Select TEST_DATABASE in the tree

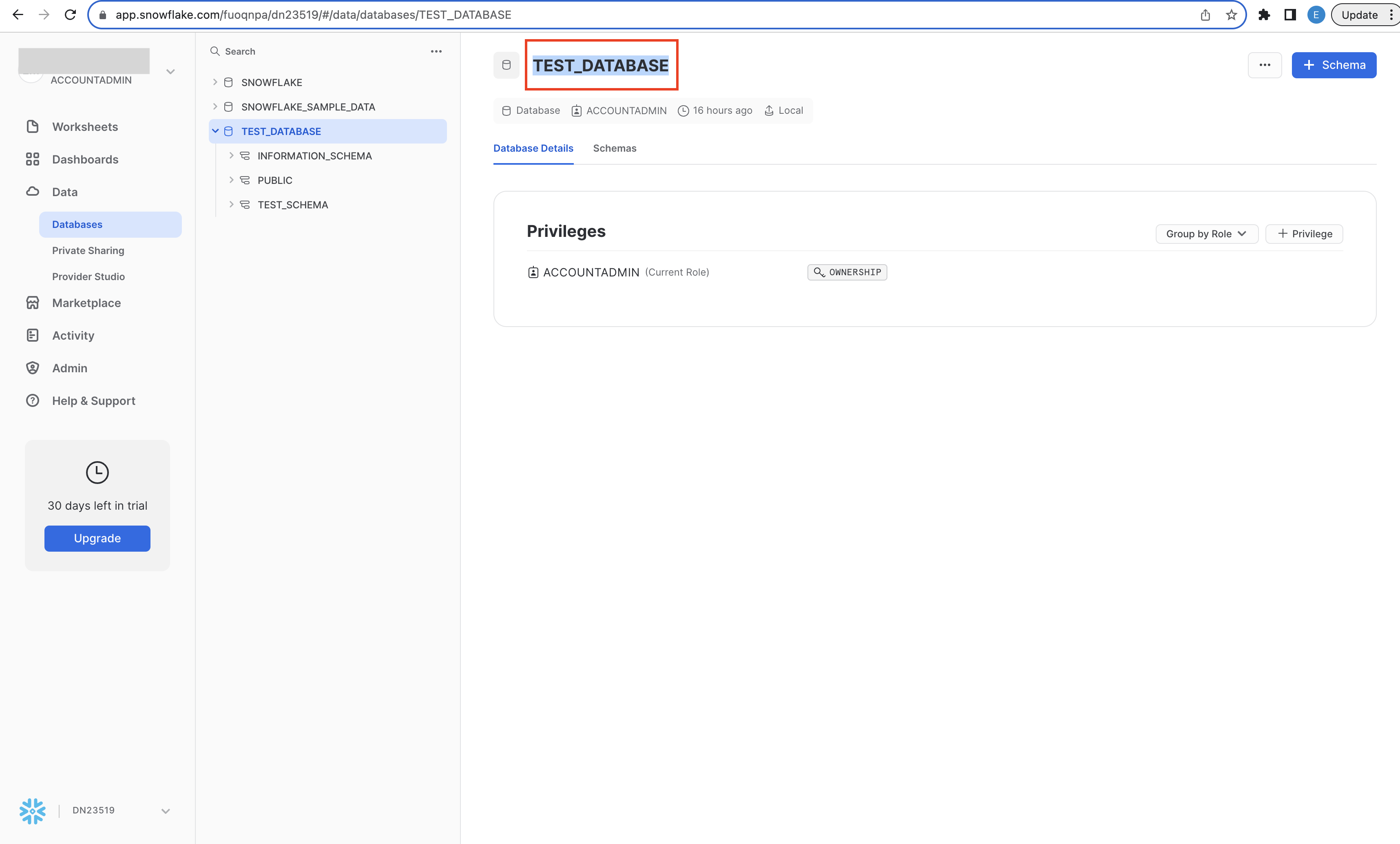[x=327, y=131]
